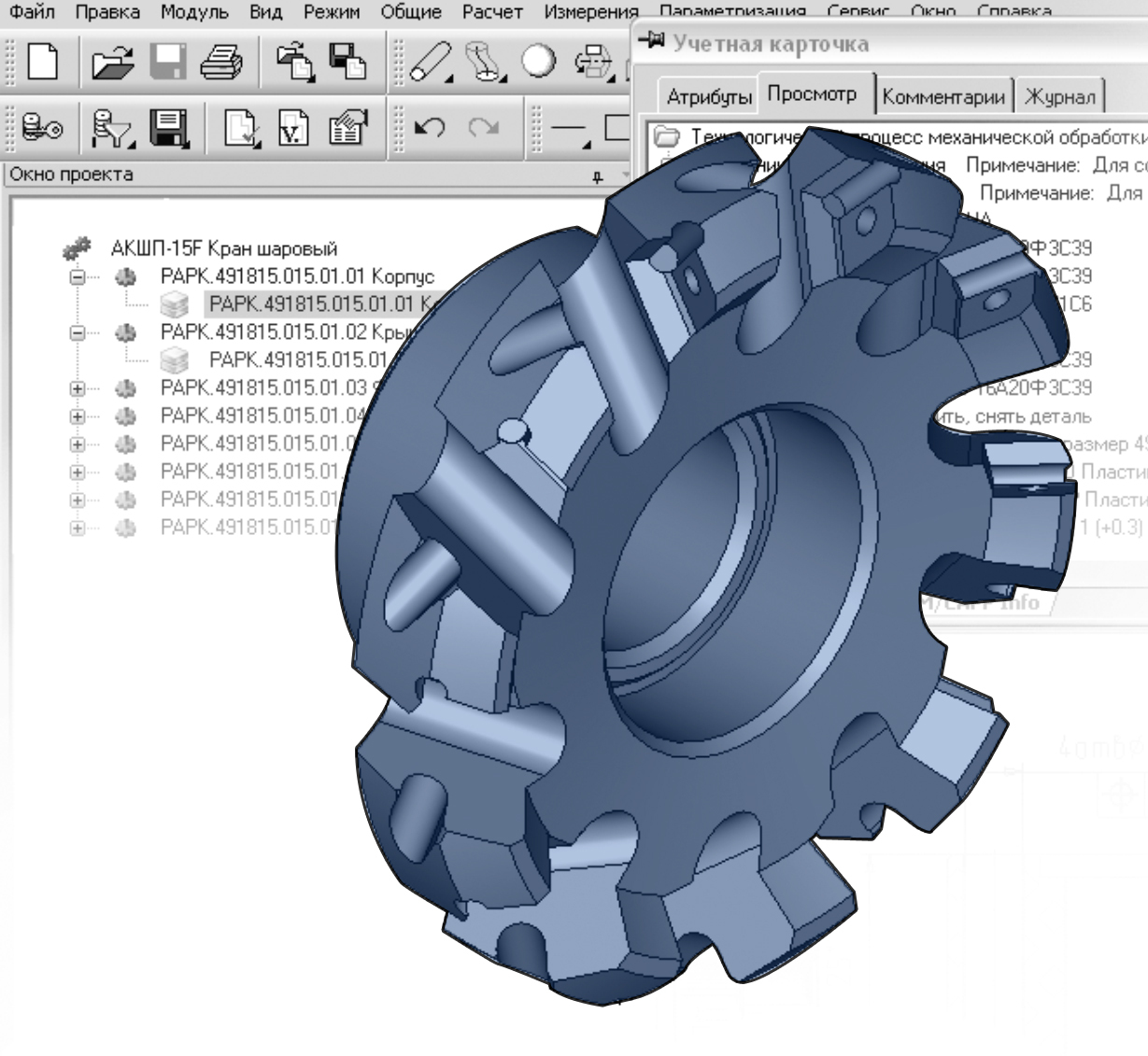Image resolution: width=1148 pixels, height=1056 pixels.
Task: Collapse the РАРК.491815.015.01.01 Корпус node
Action: tap(78, 277)
